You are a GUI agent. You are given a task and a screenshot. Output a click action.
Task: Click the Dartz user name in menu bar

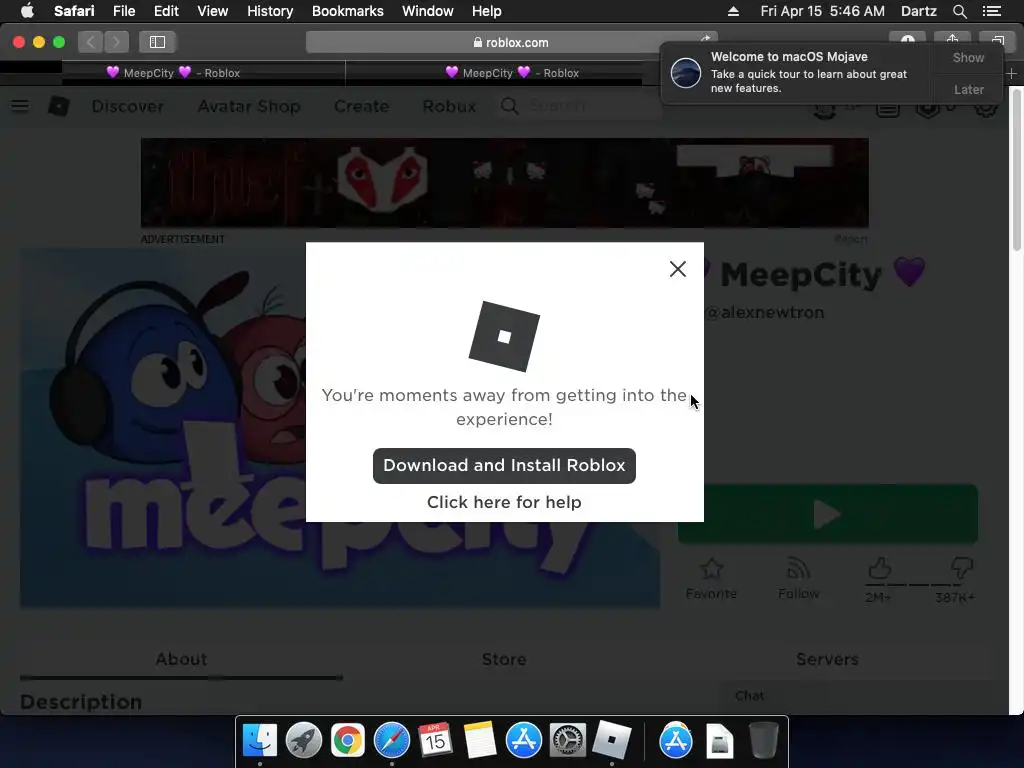point(918,11)
